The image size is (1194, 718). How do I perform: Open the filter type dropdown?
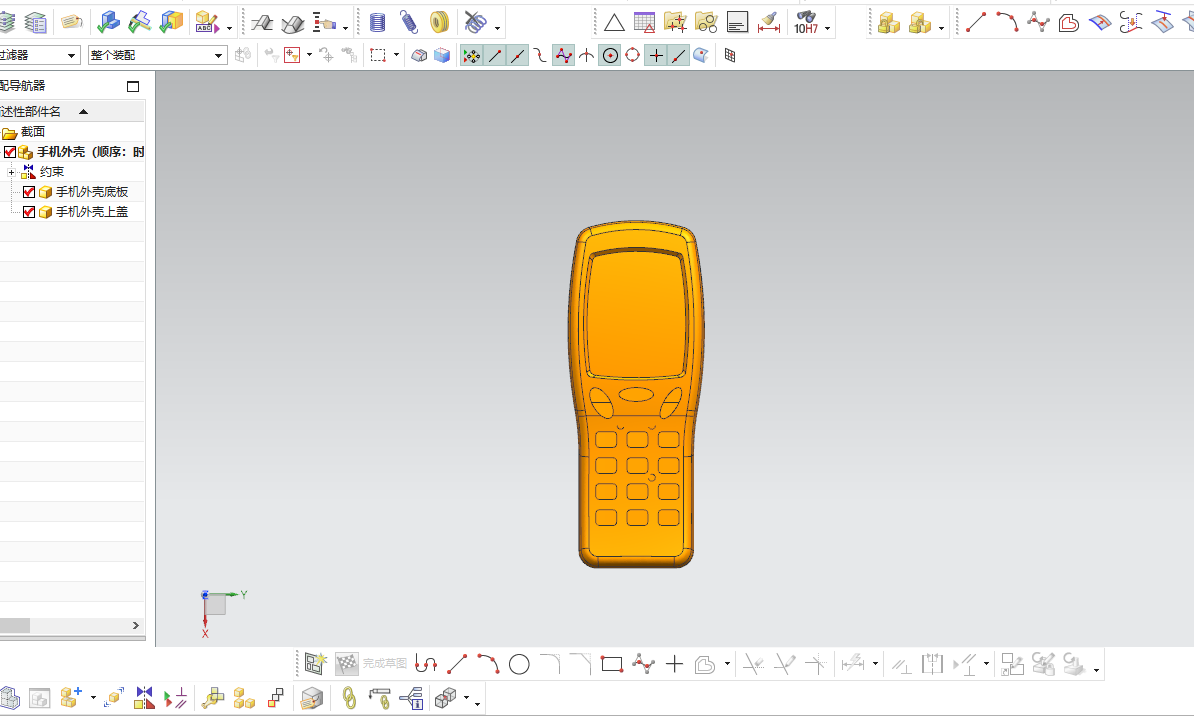pyautogui.click(x=38, y=55)
